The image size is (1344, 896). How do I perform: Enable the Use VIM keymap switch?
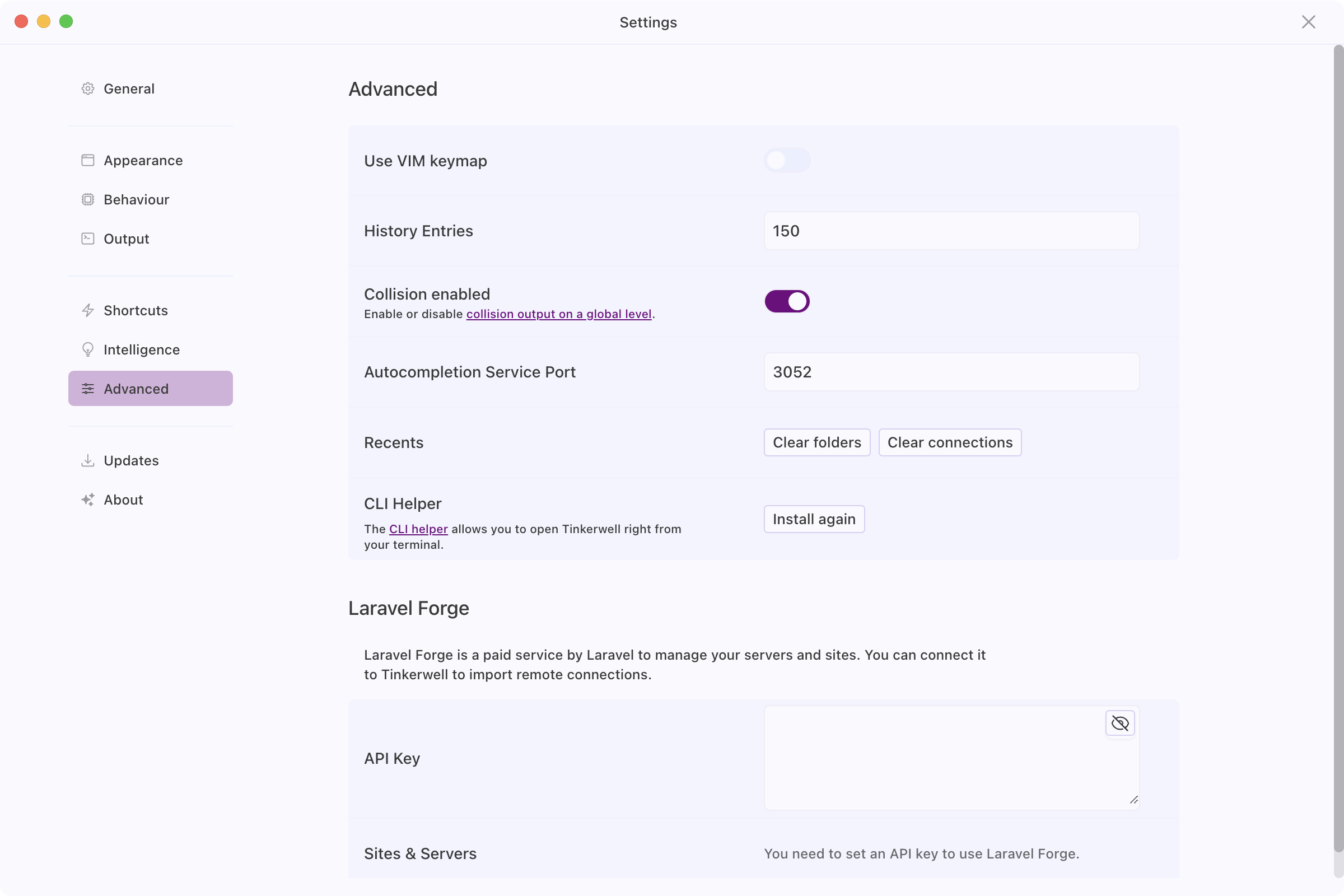(x=787, y=161)
